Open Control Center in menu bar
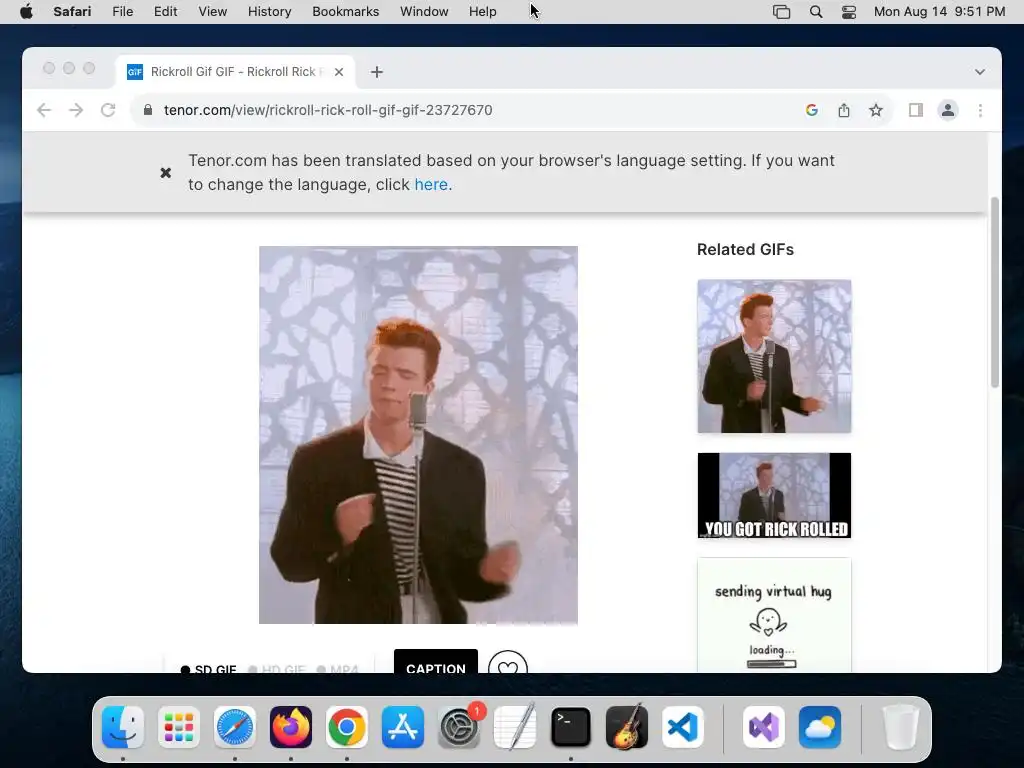Screen dimensions: 1024x768 coord(848,12)
